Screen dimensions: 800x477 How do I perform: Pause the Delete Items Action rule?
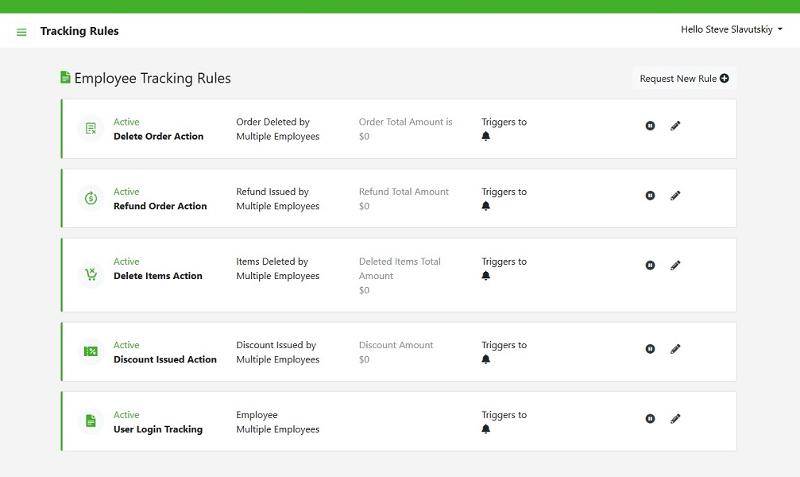coord(650,265)
